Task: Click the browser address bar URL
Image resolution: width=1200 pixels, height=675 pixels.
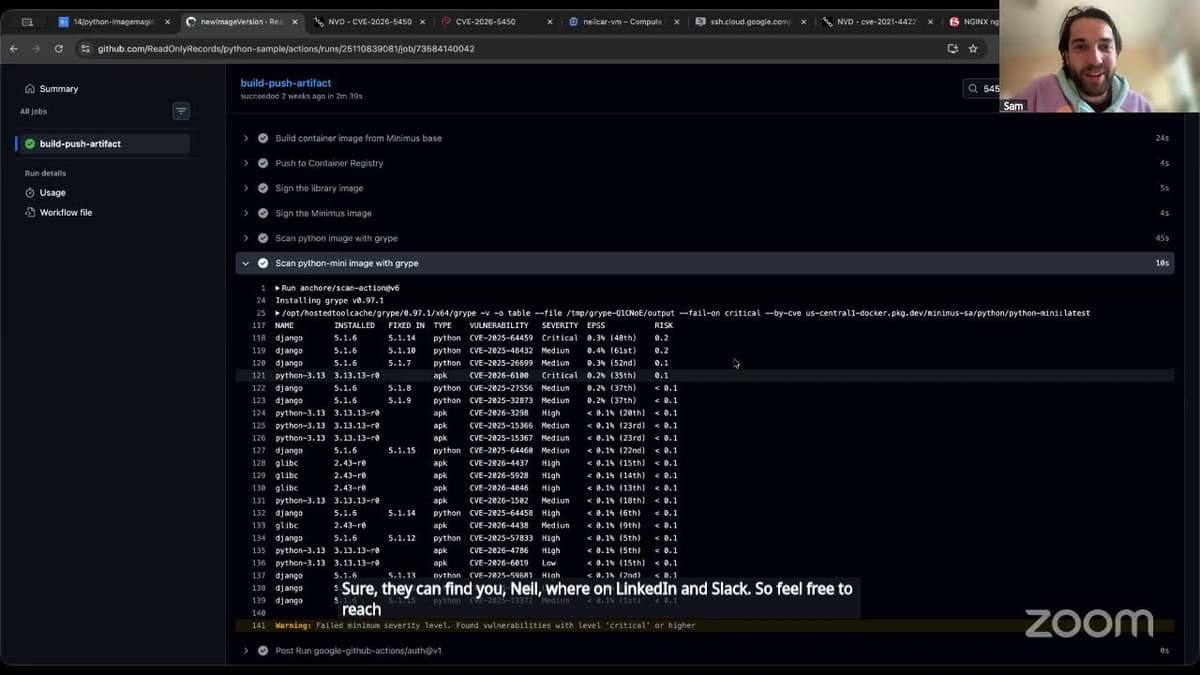Action: (286, 48)
